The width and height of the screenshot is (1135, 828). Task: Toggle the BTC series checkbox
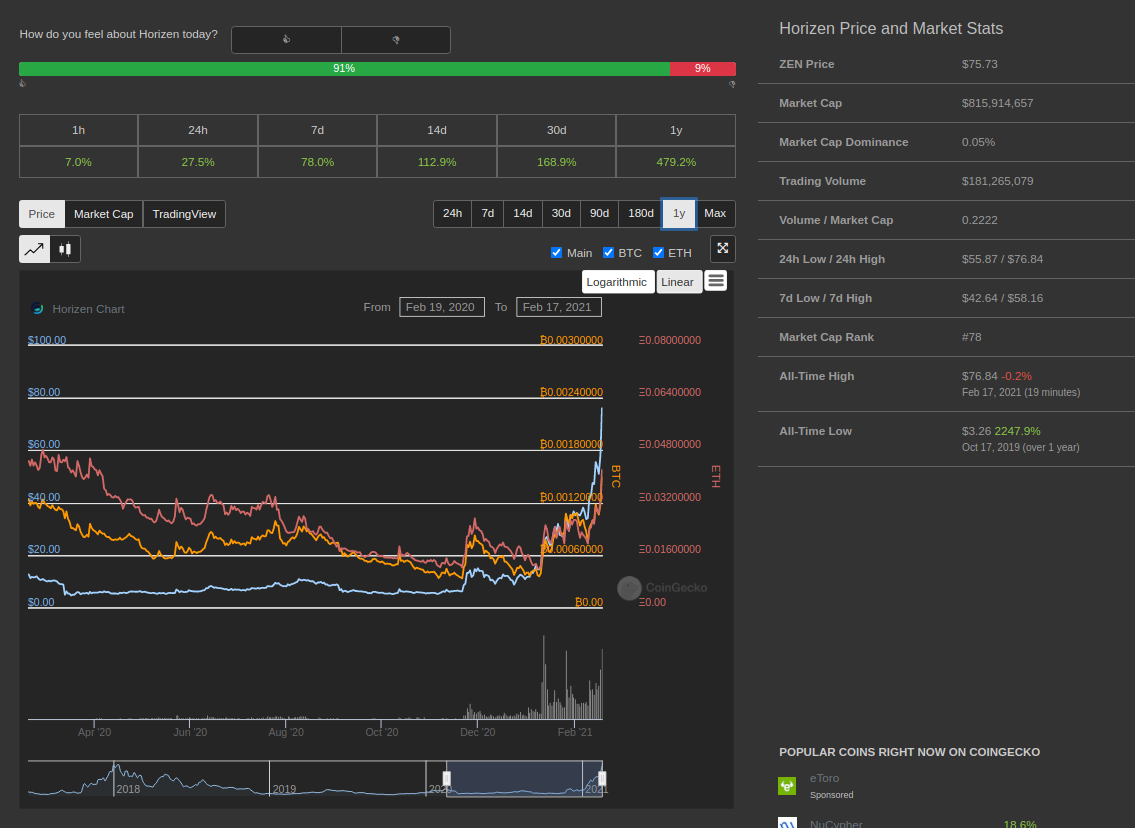pos(608,253)
